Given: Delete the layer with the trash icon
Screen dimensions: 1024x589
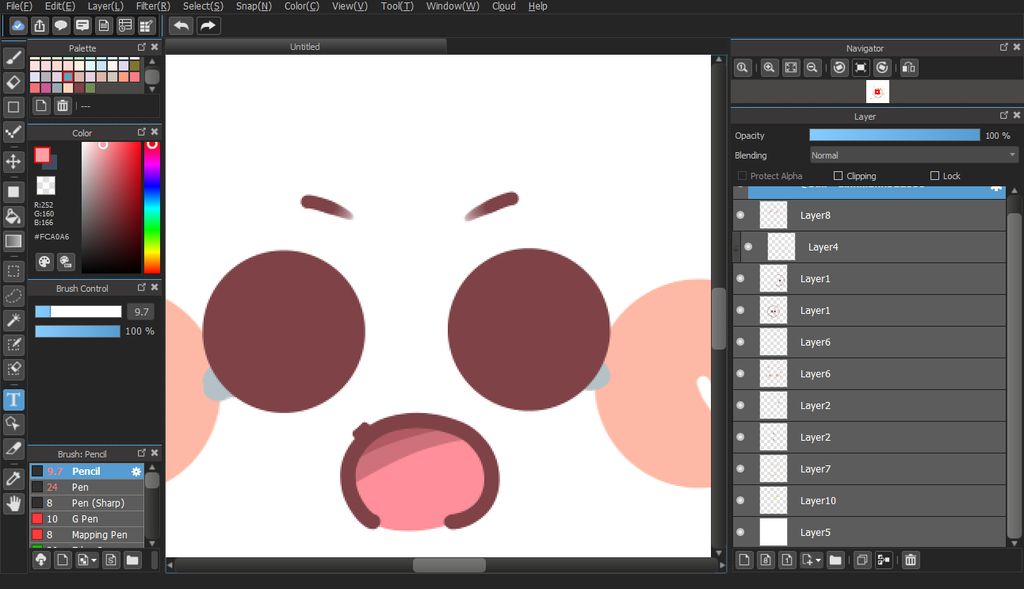Looking at the screenshot, I should (x=910, y=560).
